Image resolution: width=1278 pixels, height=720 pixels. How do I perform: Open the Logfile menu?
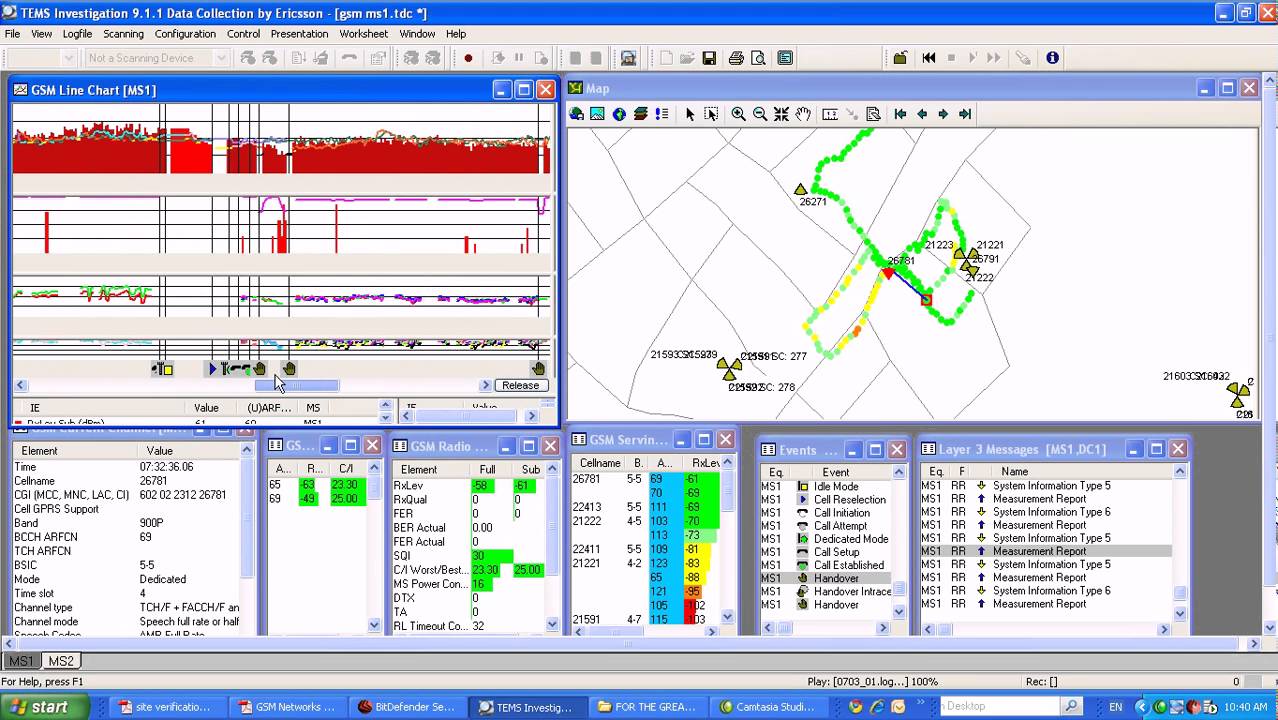point(77,33)
